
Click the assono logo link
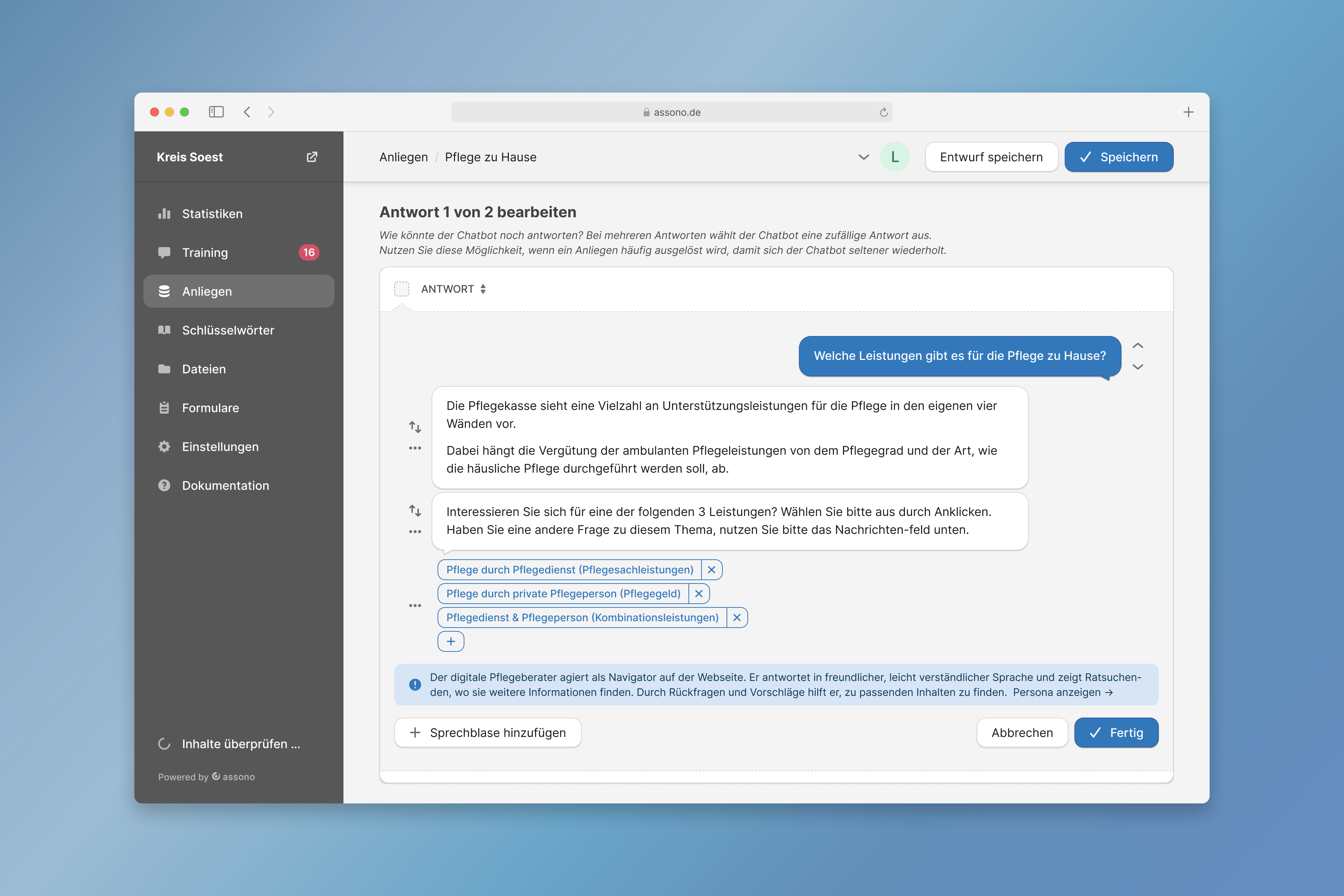click(233, 777)
